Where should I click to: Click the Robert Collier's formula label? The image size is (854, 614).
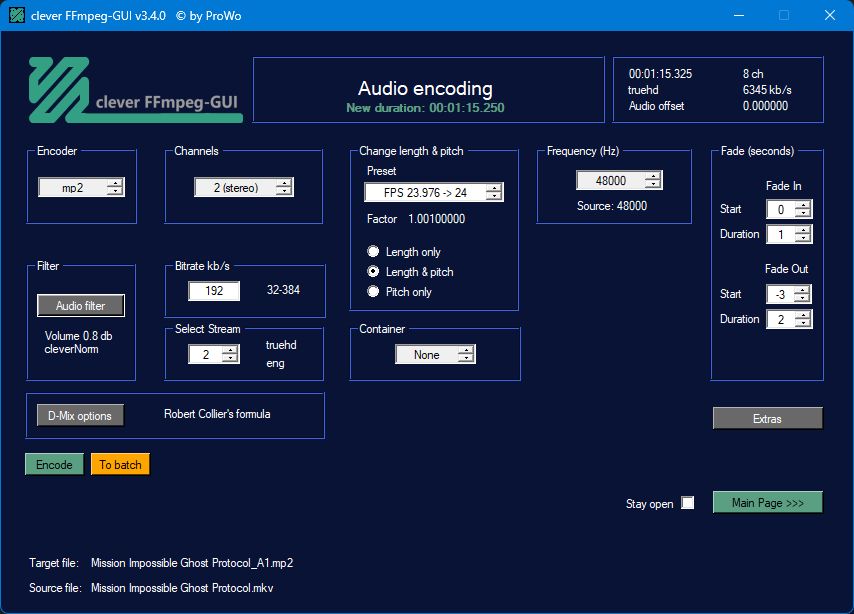tap(217, 414)
